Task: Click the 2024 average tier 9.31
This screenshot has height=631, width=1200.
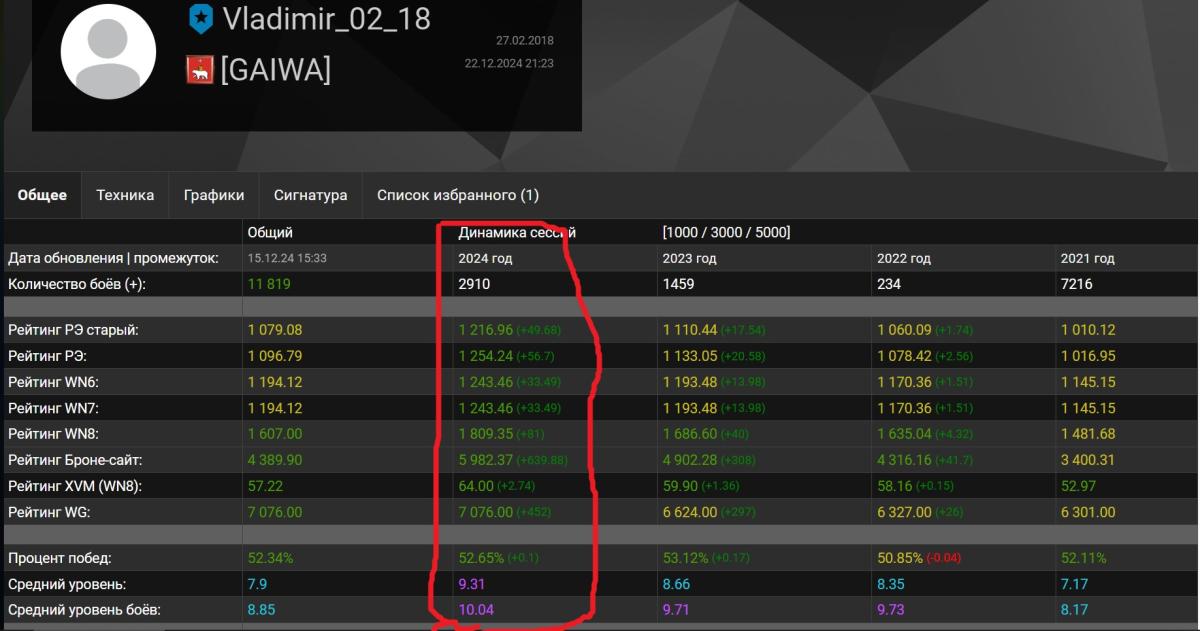Action: tap(472, 584)
